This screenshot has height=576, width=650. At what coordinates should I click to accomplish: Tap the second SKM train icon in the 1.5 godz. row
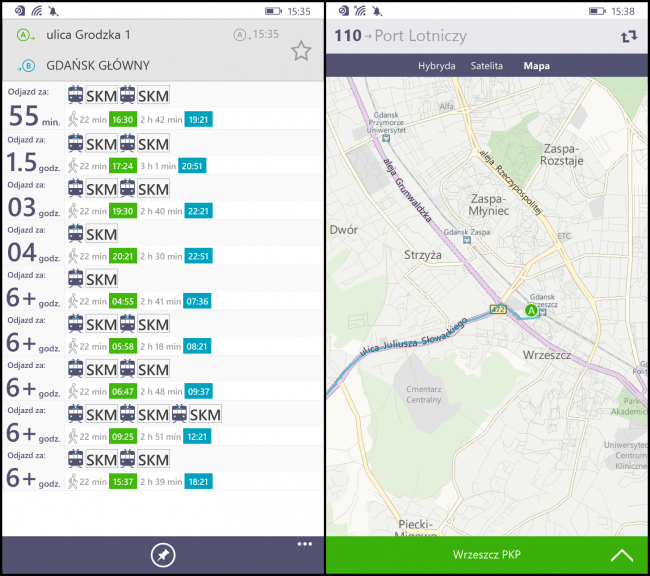[127, 143]
